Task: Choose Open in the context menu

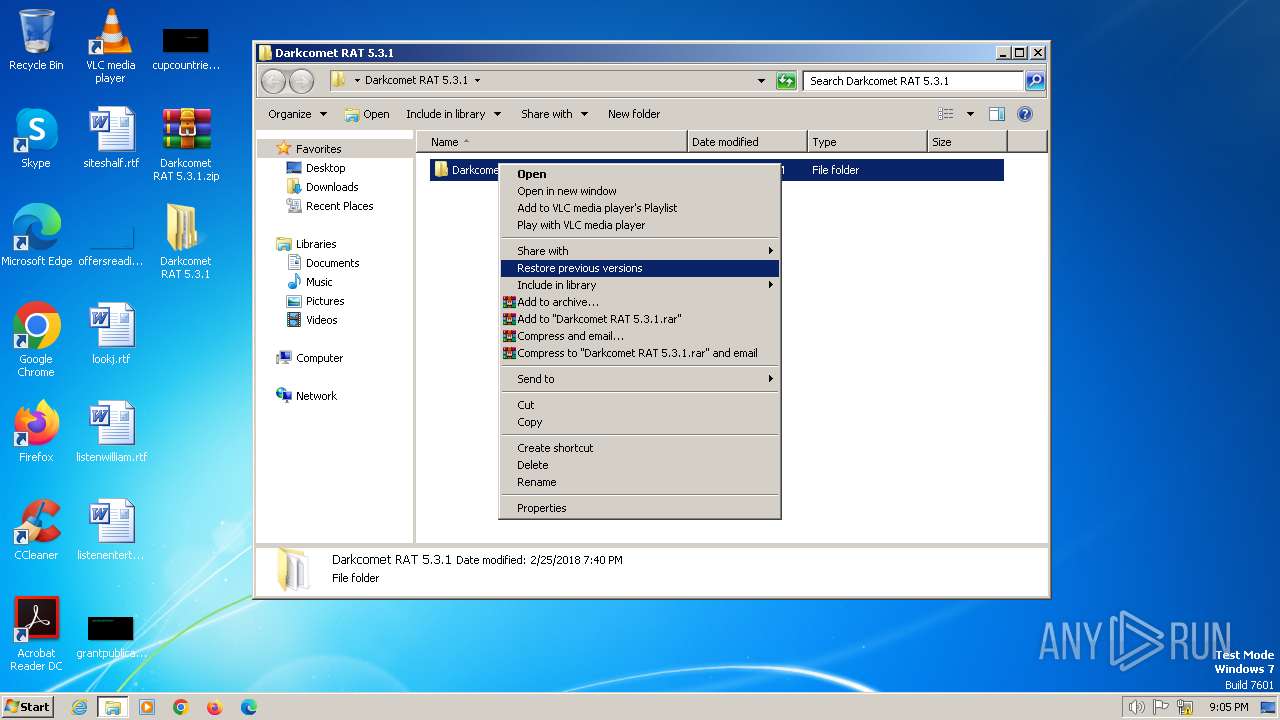Action: click(x=640, y=174)
